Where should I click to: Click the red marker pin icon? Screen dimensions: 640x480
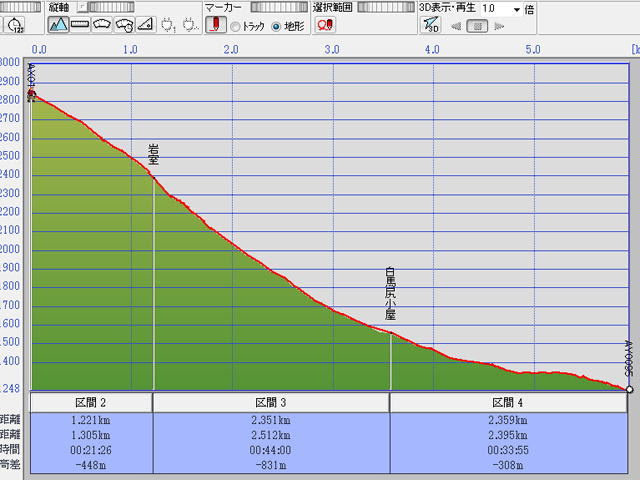216,25
